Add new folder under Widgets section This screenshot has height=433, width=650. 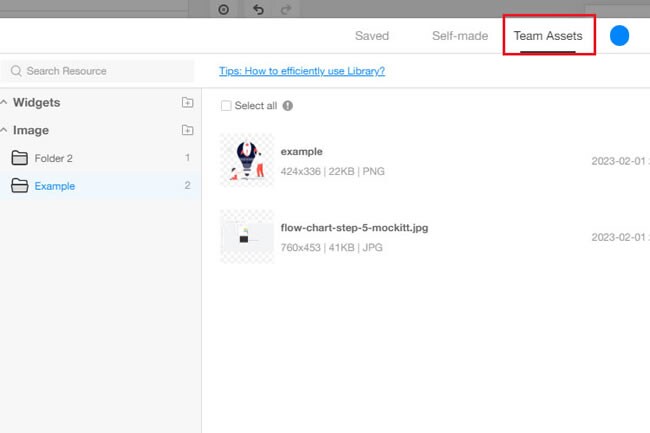coord(187,102)
